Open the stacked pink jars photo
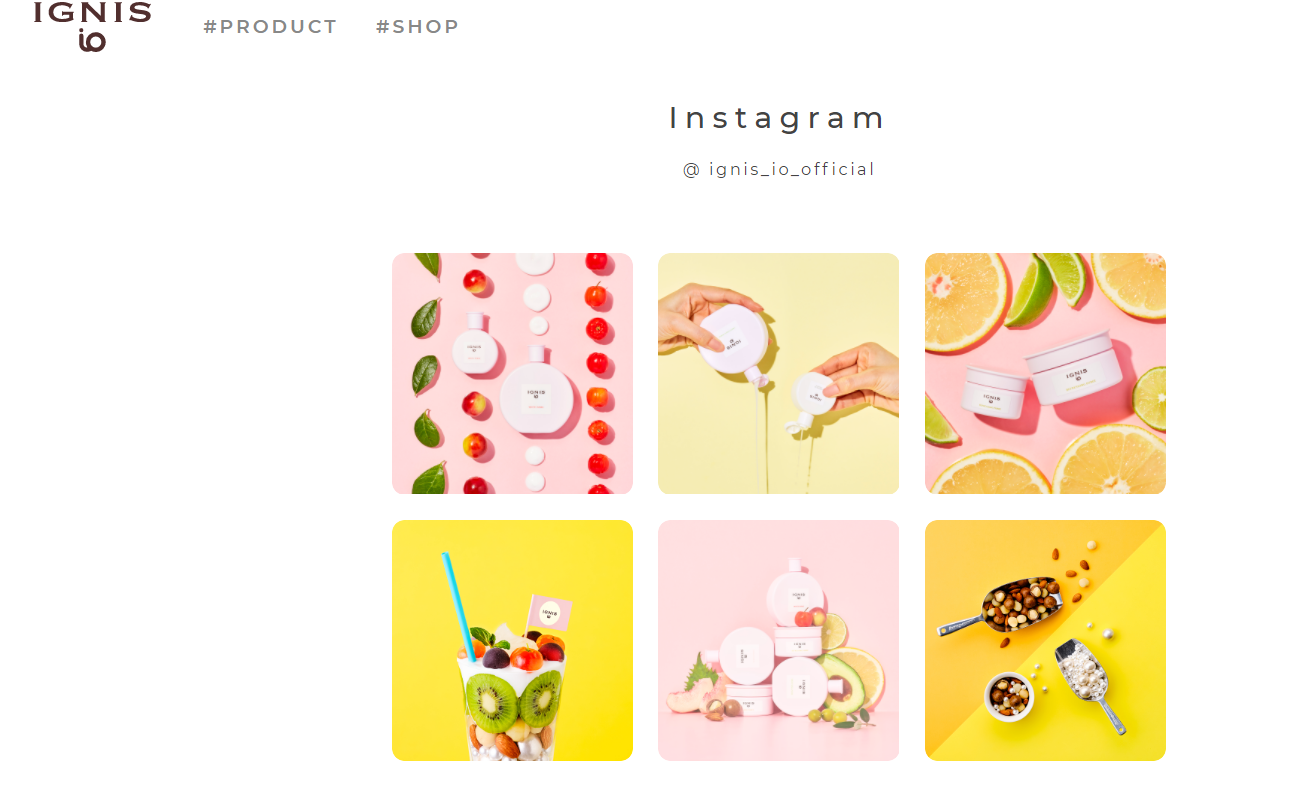Viewport: 1306px width, 808px height. (x=778, y=640)
